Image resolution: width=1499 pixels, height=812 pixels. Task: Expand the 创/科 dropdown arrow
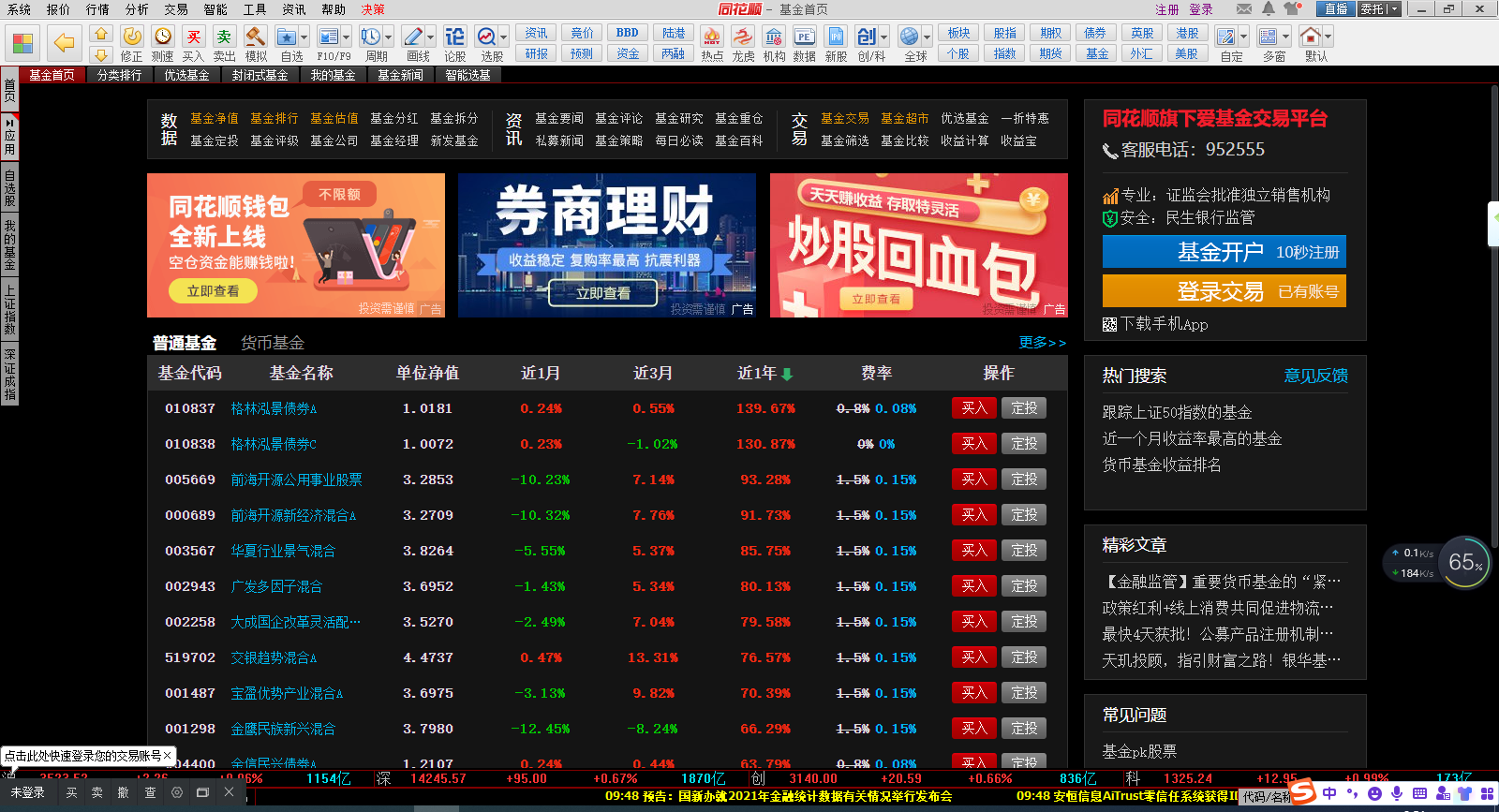(x=884, y=37)
